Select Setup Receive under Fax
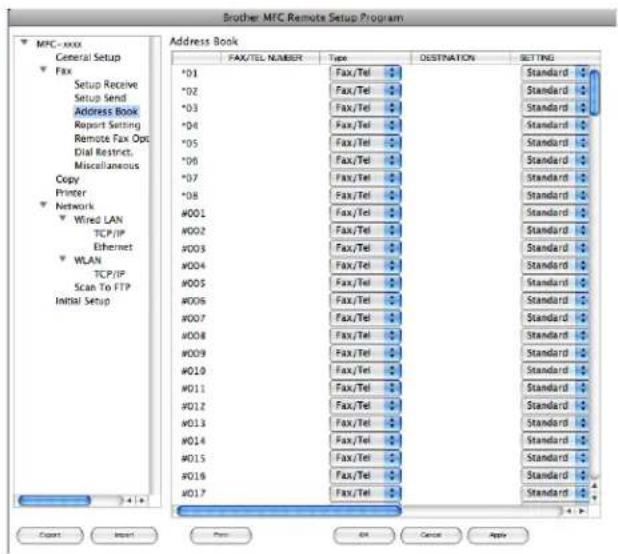This screenshot has width=618, height=554. [x=106, y=84]
